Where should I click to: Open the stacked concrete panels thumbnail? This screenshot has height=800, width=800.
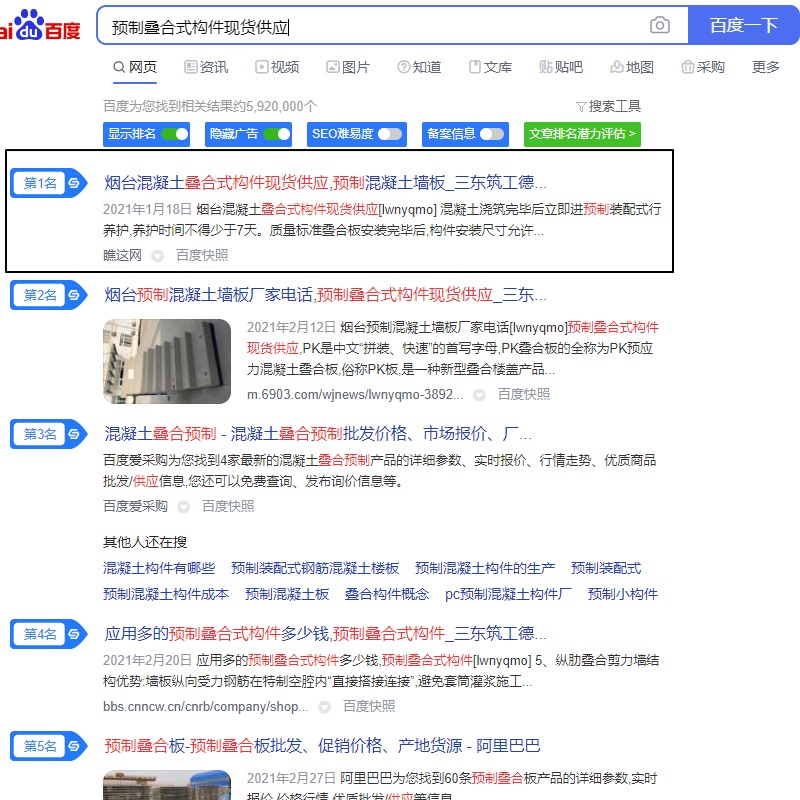click(x=167, y=362)
